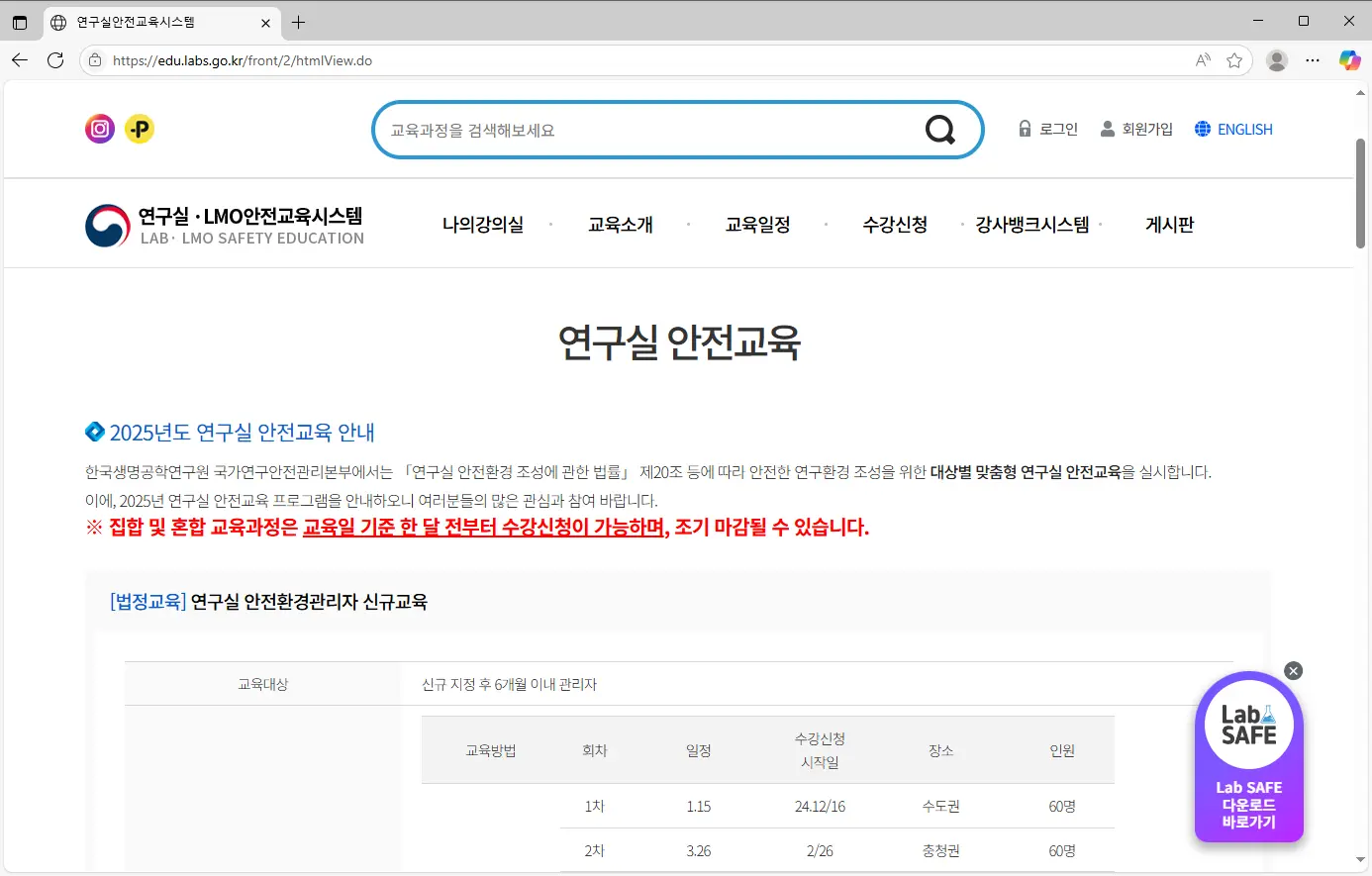Open the 나의강의실 menu
The width and height of the screenshot is (1372, 876).
(482, 225)
